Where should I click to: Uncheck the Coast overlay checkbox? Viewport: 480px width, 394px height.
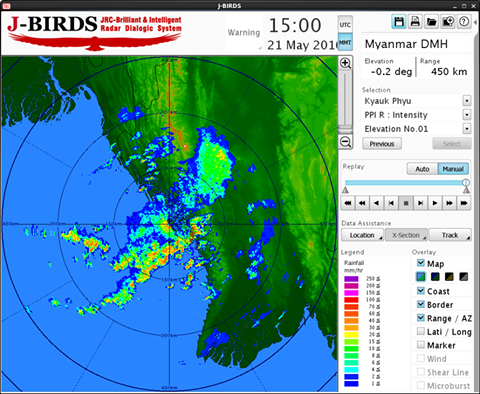[421, 291]
